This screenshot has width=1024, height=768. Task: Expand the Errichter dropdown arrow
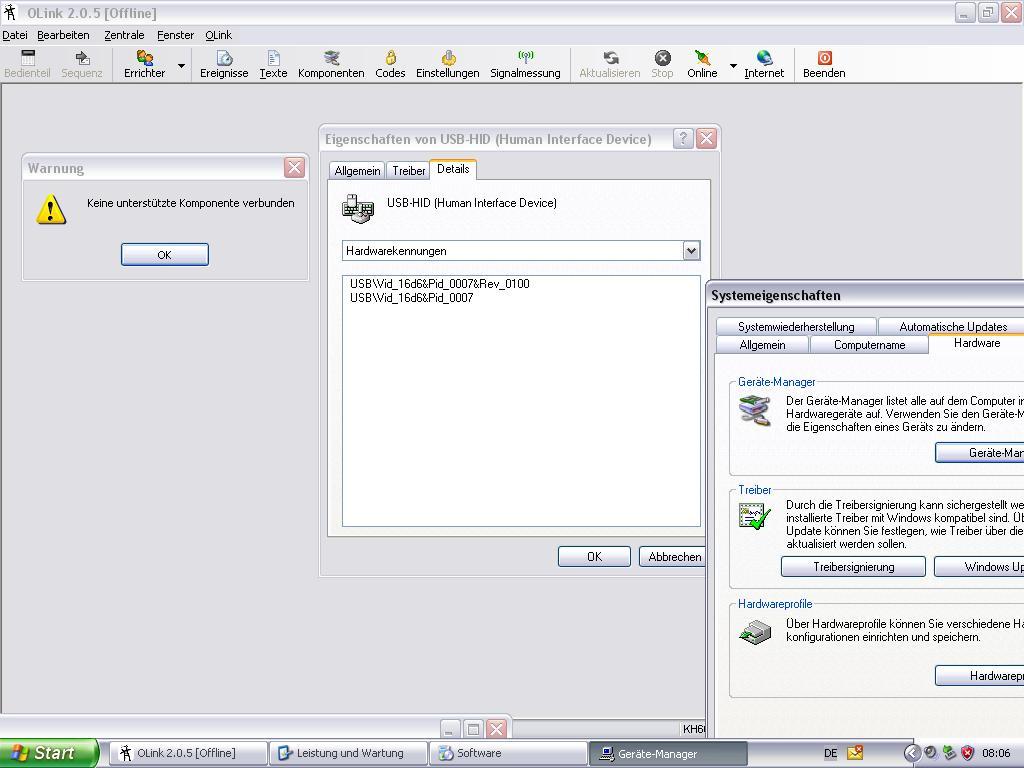[181, 66]
